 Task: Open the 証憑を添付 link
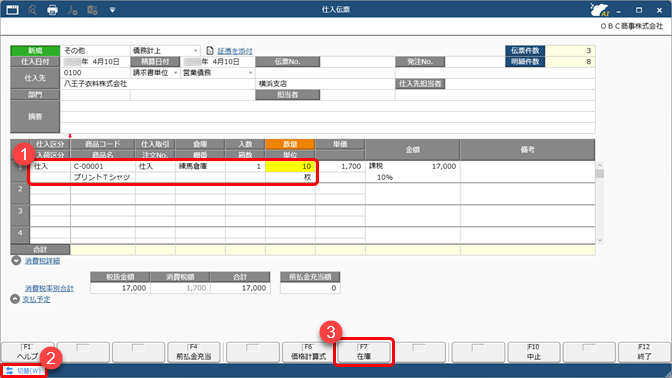pos(235,51)
